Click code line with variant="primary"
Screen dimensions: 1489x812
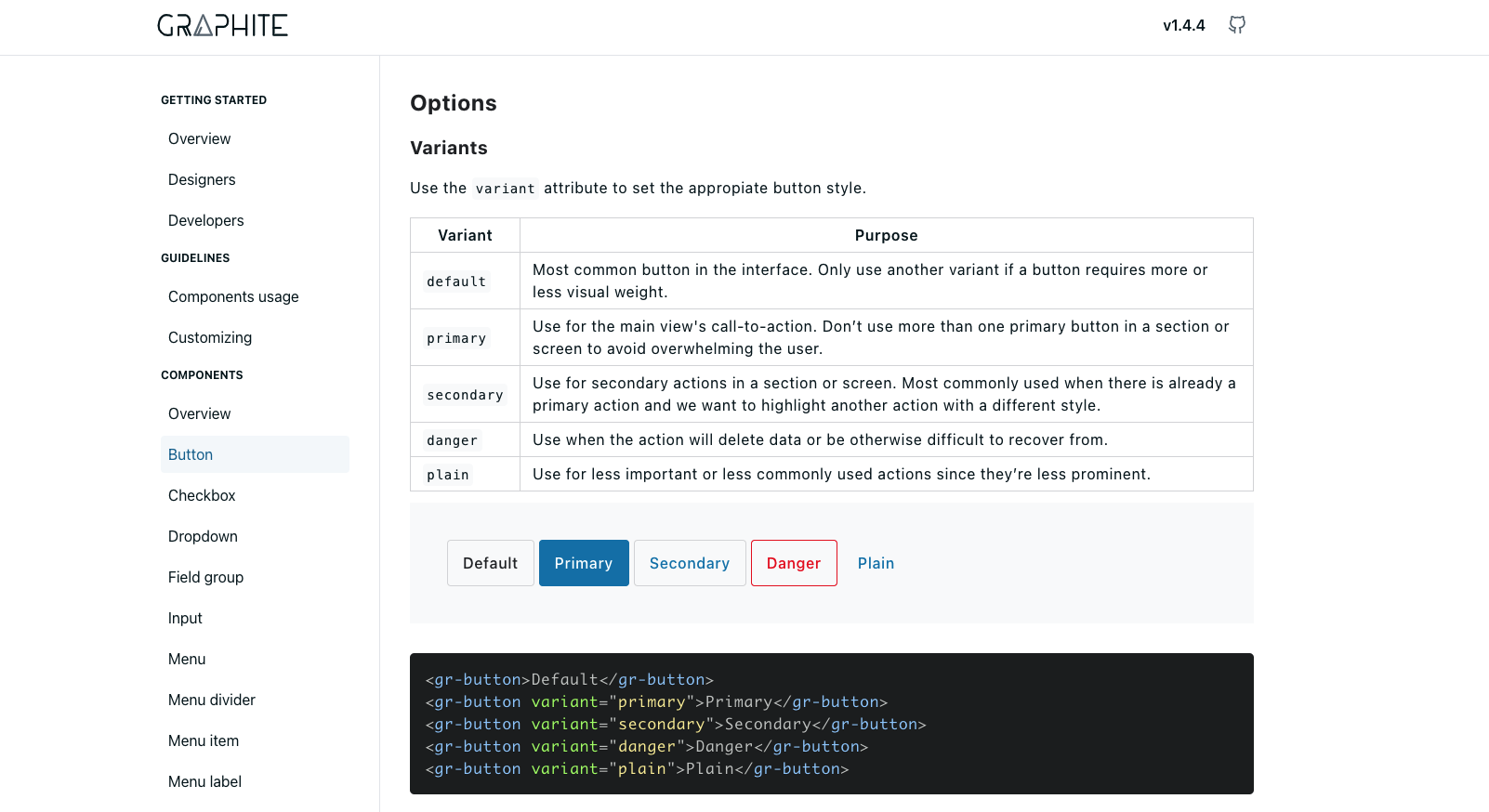[656, 701]
